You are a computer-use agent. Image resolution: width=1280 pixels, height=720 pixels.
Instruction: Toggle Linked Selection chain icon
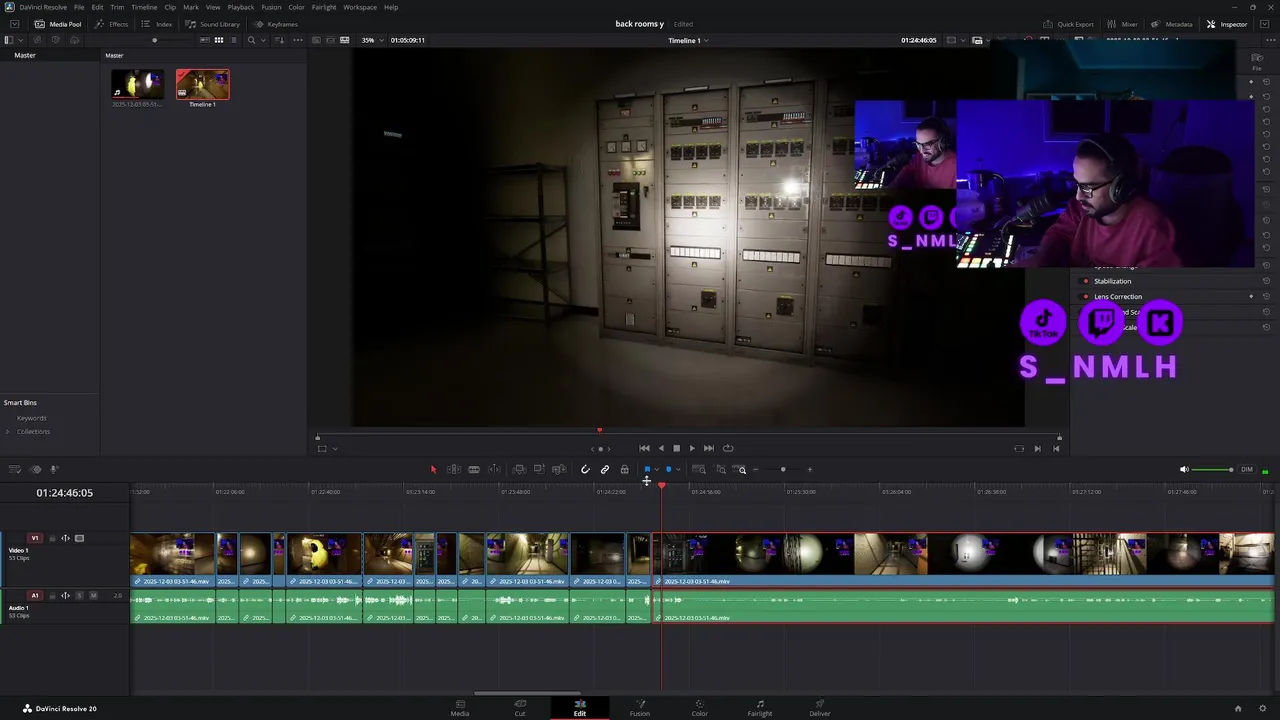(604, 469)
